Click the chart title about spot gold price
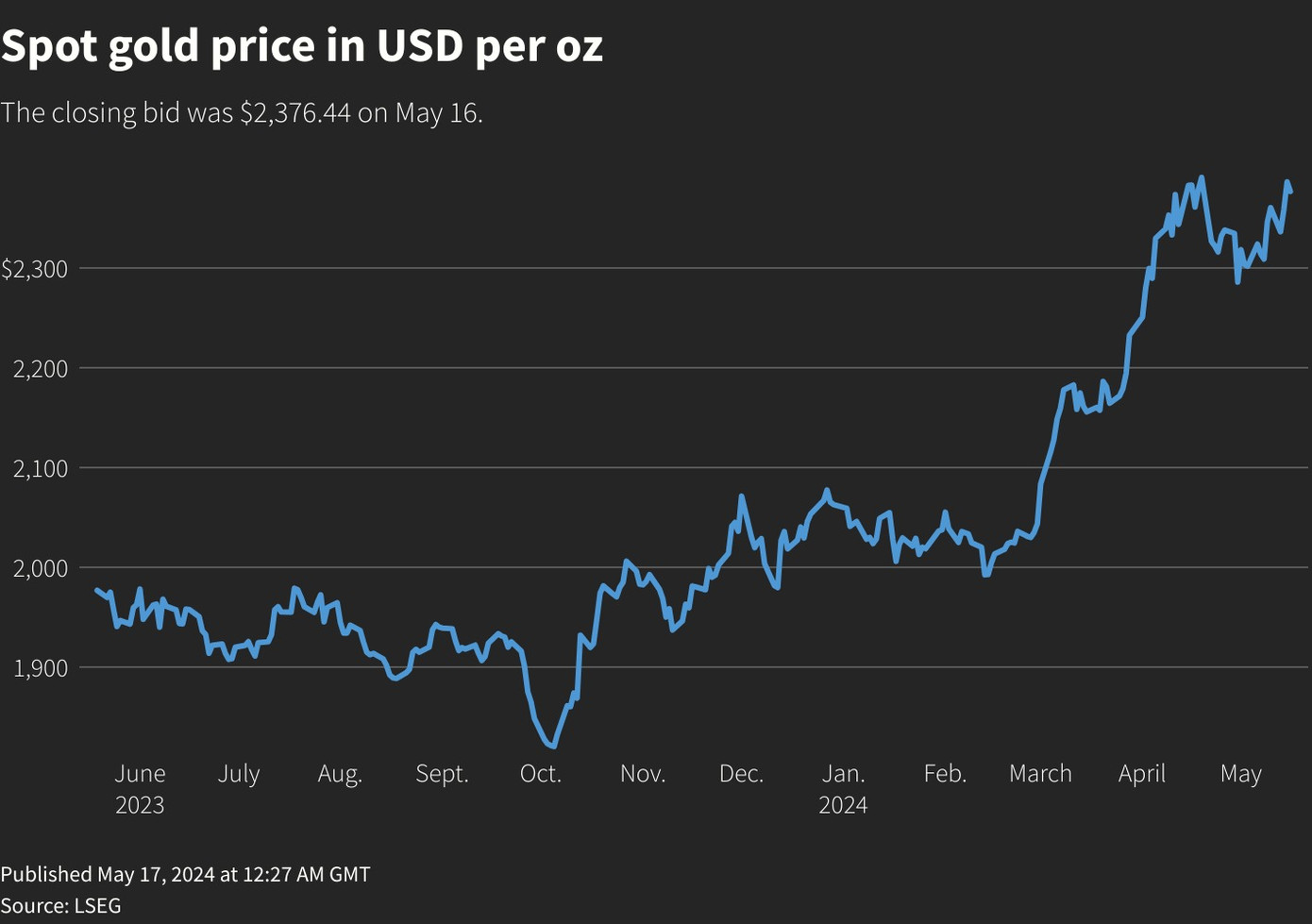Screen dimensions: 1312x924 click(302, 45)
